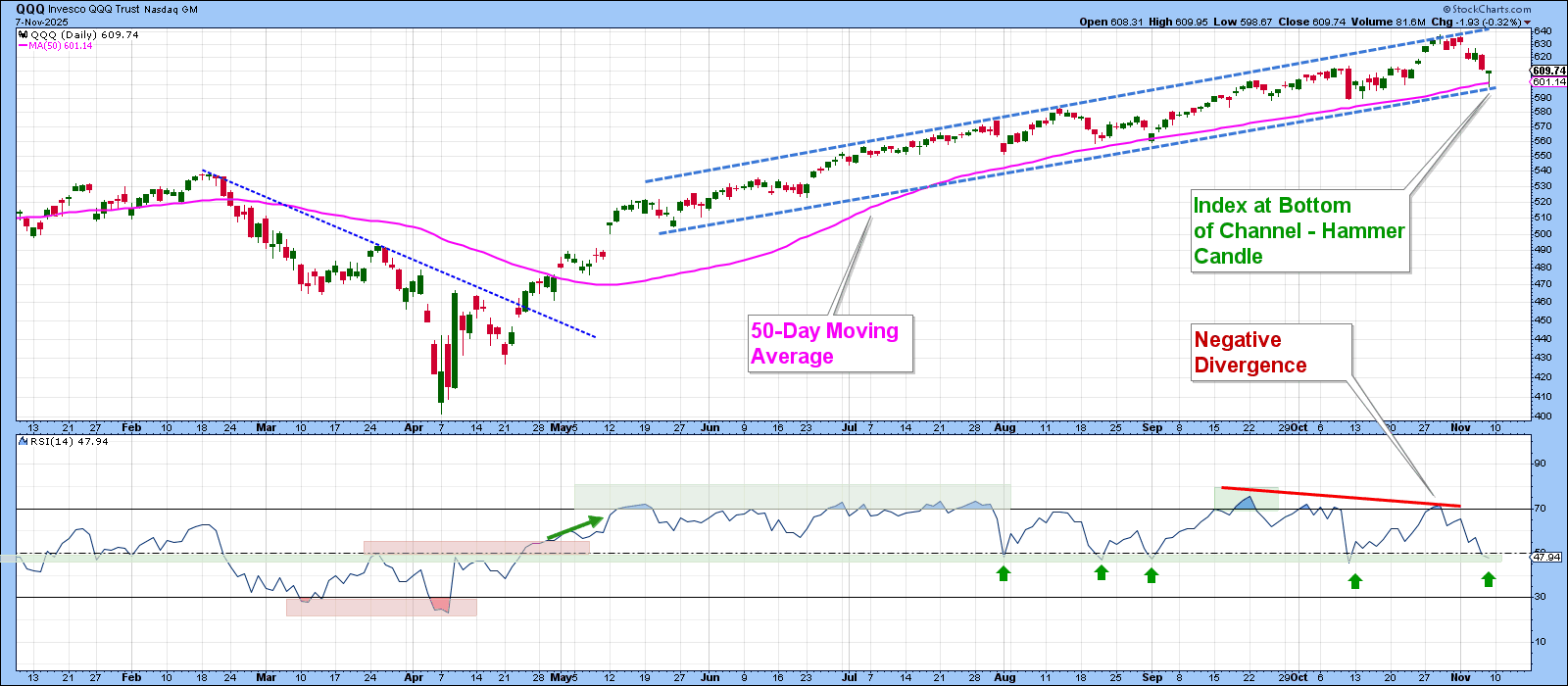The width and height of the screenshot is (1568, 686).
Task: Click the candlestick icon beside QQQ (Daily)
Action: coord(24,35)
